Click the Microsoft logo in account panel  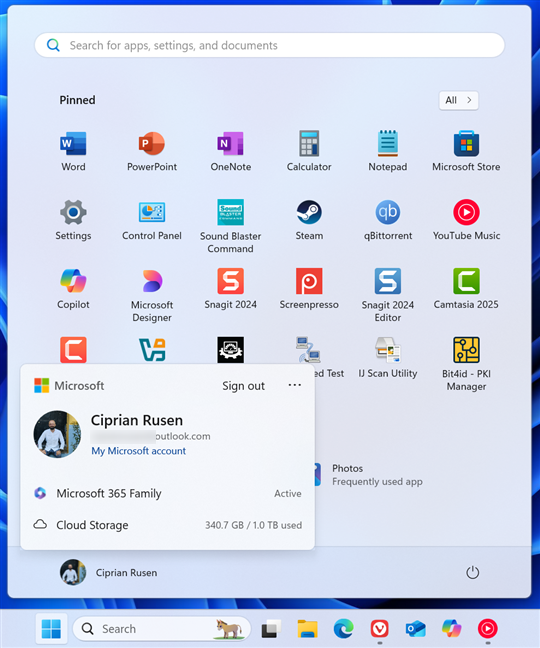click(41, 386)
